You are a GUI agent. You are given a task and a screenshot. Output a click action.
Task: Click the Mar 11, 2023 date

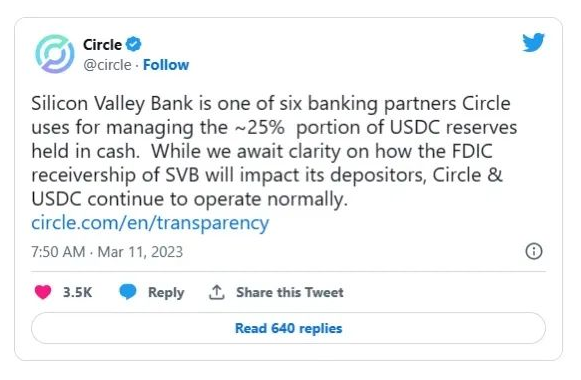coord(140,252)
